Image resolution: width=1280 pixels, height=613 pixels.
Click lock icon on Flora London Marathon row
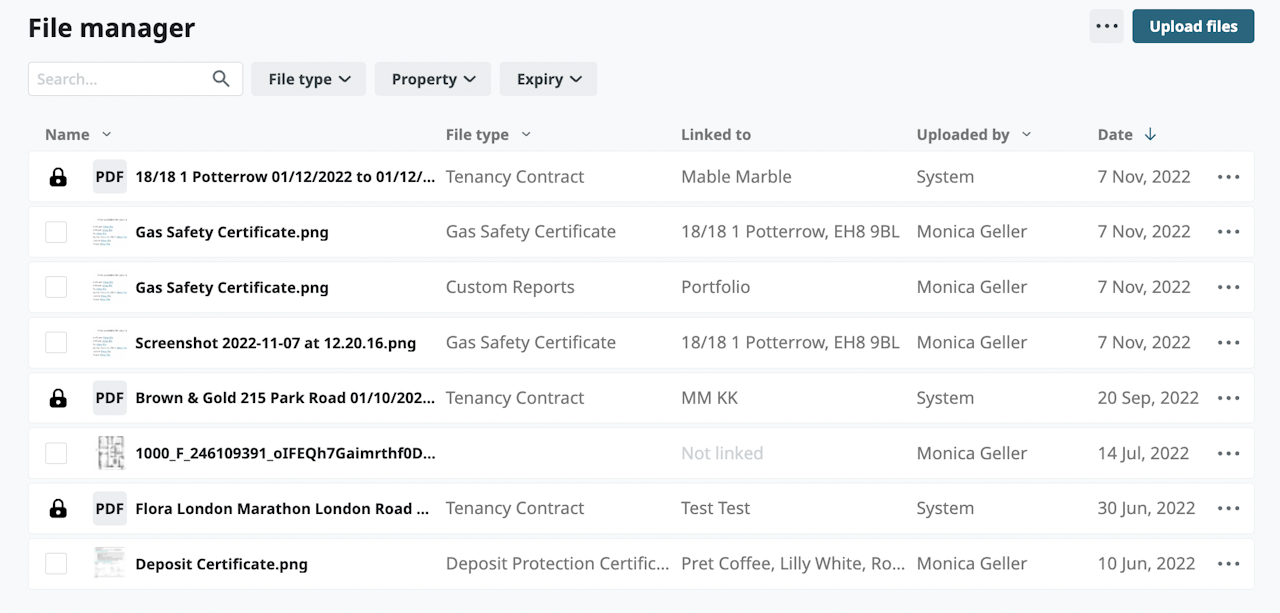(58, 509)
